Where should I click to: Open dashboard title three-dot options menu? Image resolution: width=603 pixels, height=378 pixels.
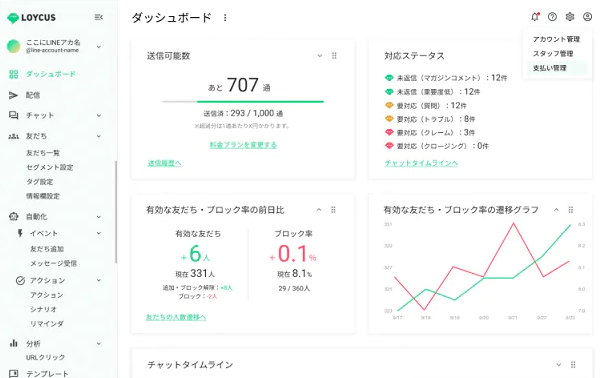pyautogui.click(x=225, y=18)
